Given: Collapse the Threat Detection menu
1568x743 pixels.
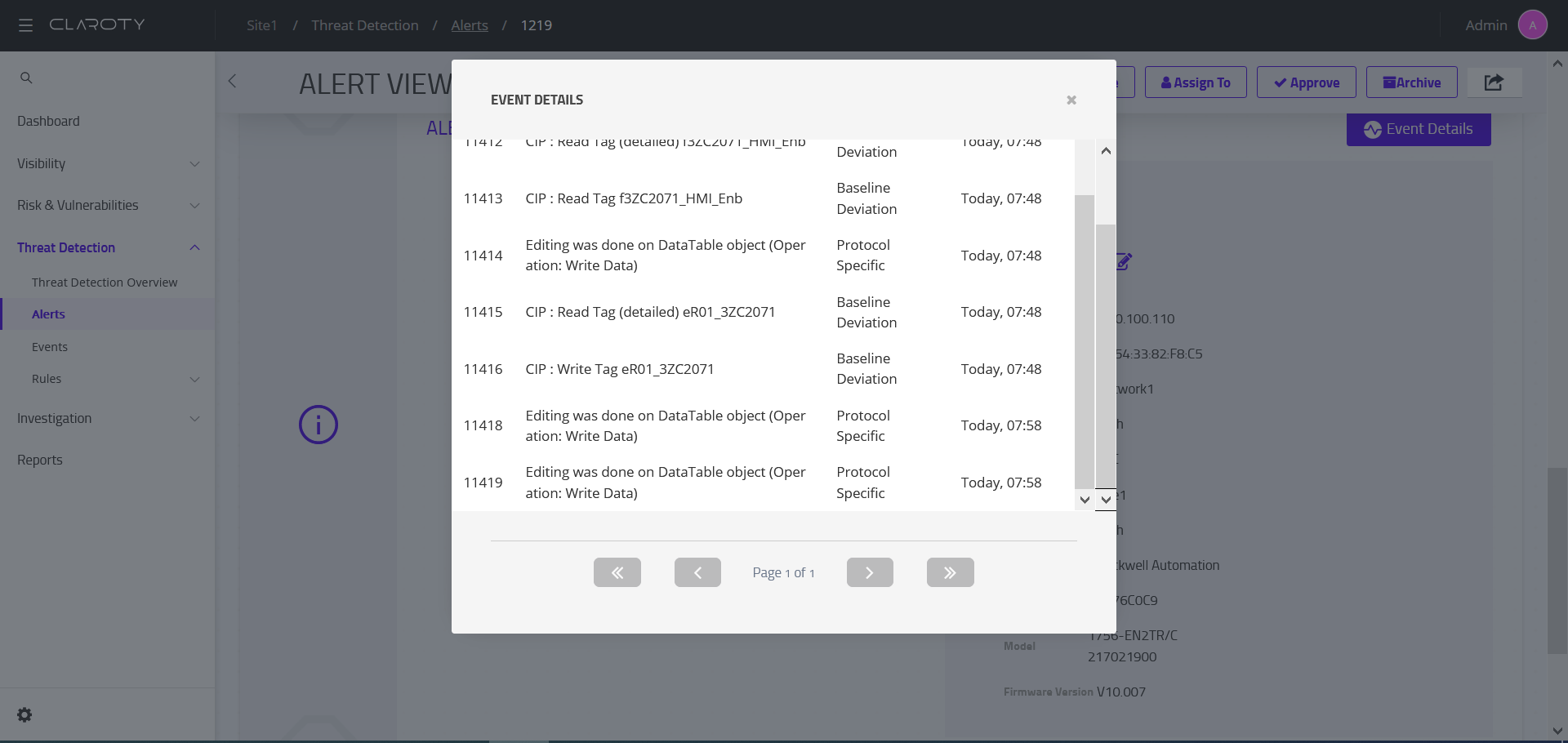Looking at the screenshot, I should pos(108,247).
